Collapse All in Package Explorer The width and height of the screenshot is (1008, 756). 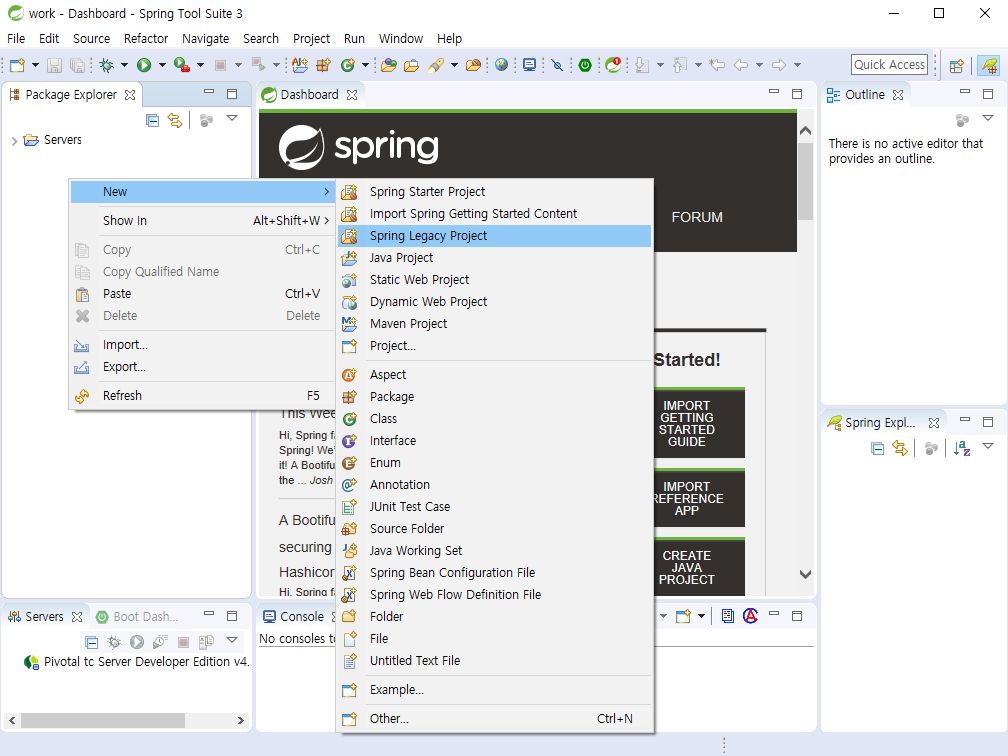[x=152, y=120]
